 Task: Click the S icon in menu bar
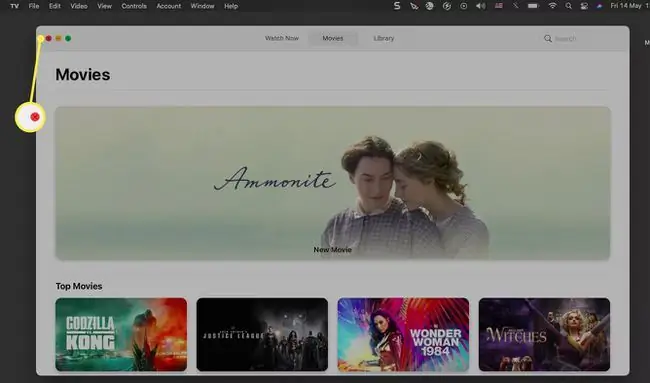pyautogui.click(x=397, y=6)
